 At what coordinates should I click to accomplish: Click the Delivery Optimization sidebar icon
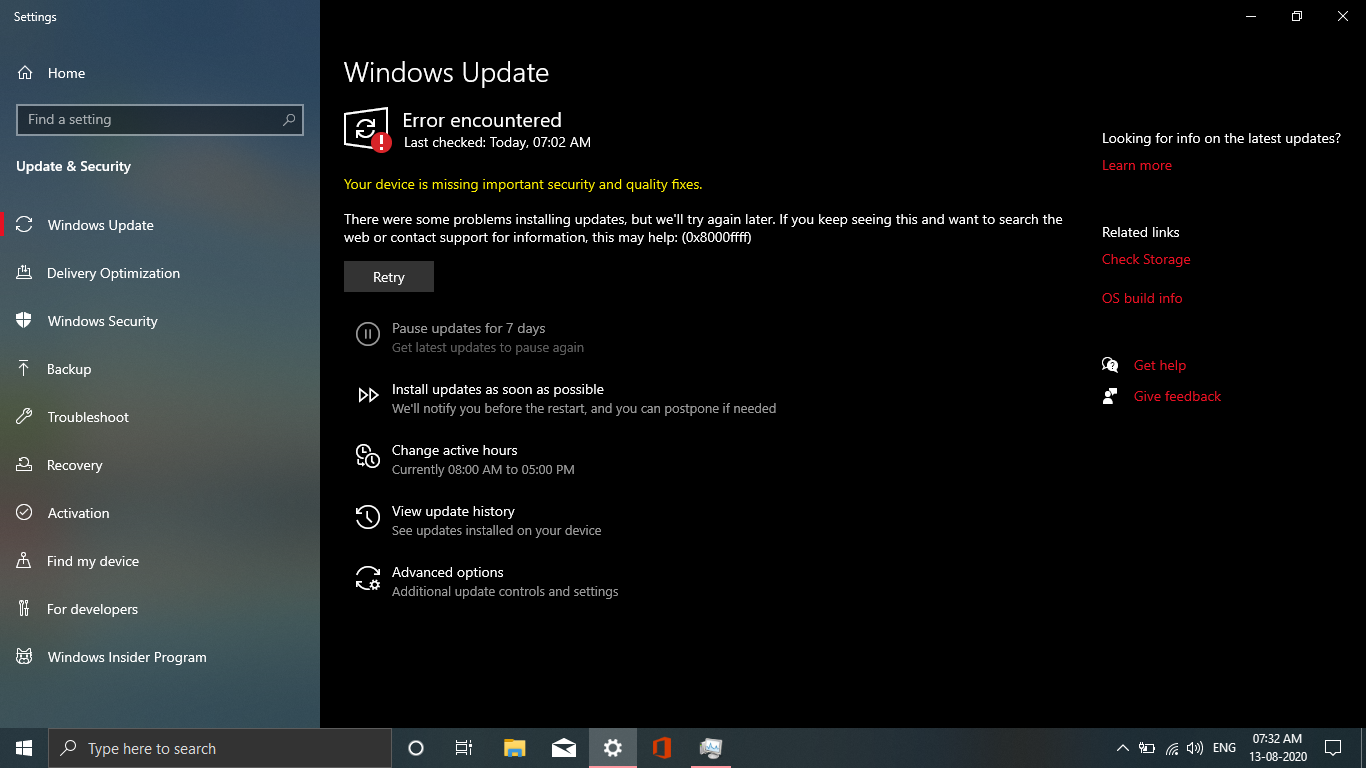point(25,273)
